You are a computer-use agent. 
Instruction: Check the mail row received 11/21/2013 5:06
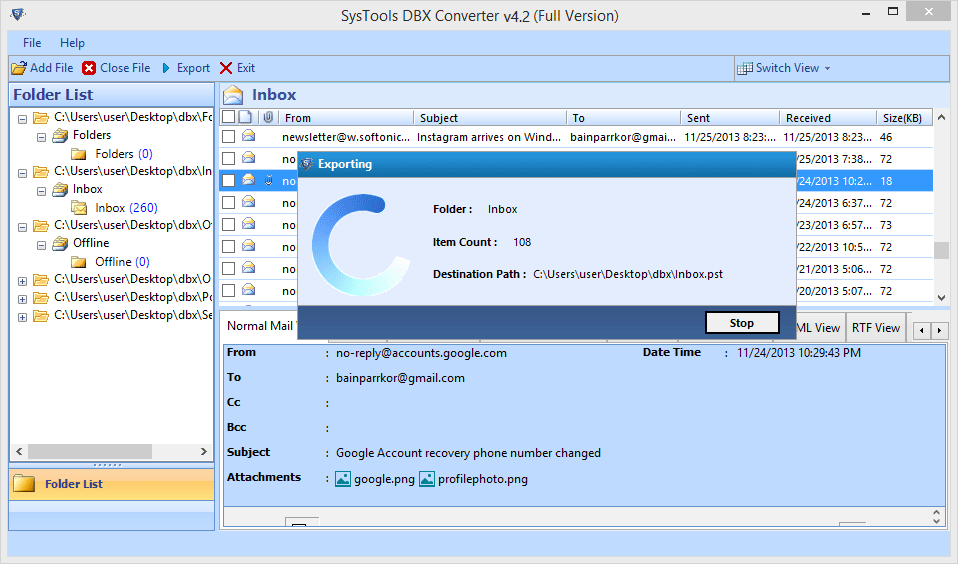(229, 268)
